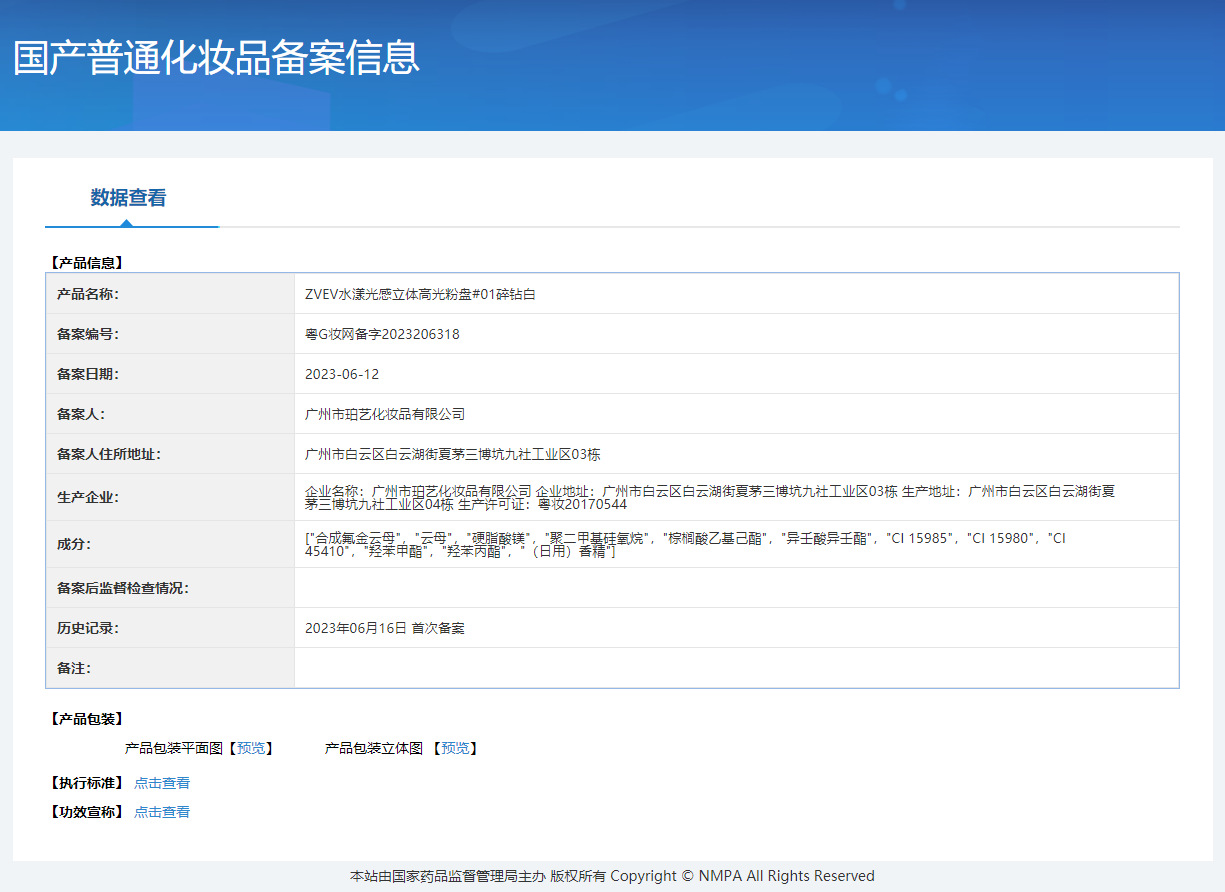
Task: Click the 【产品包装】 section heading
Action: [86, 719]
